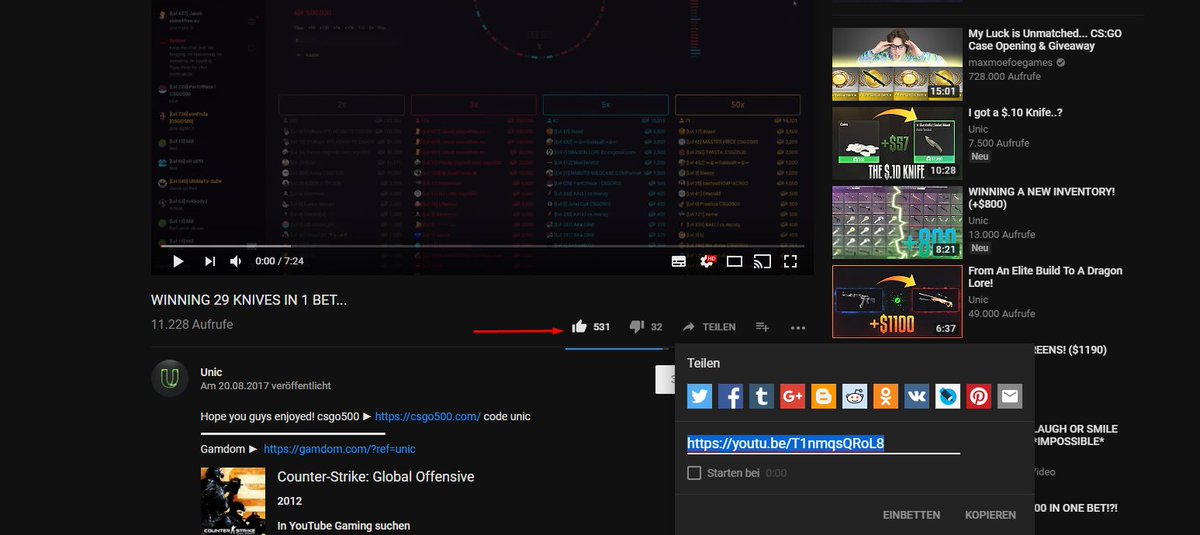Viewport: 1200px width, 535px height.
Task: Click the youtu.be share link field
Action: coord(824,443)
